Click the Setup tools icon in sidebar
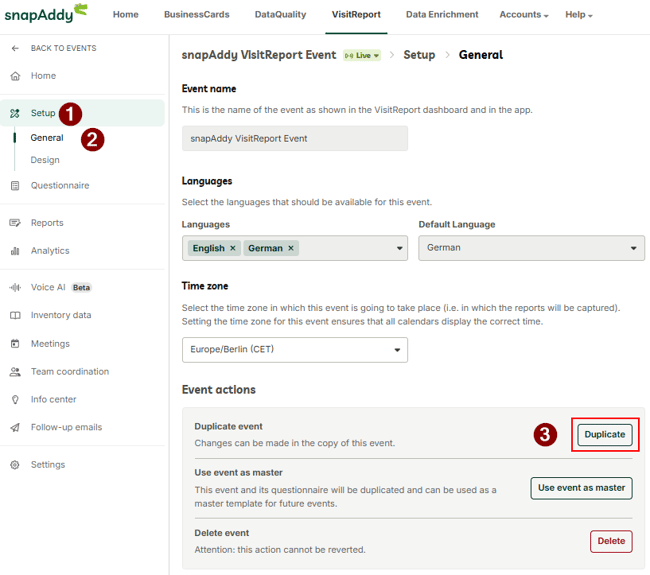650x575 pixels. [15, 113]
